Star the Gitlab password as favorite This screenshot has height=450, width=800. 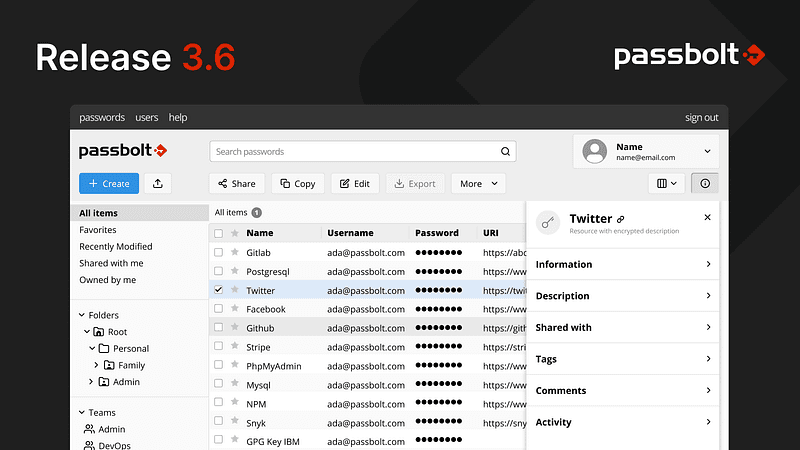(235, 252)
